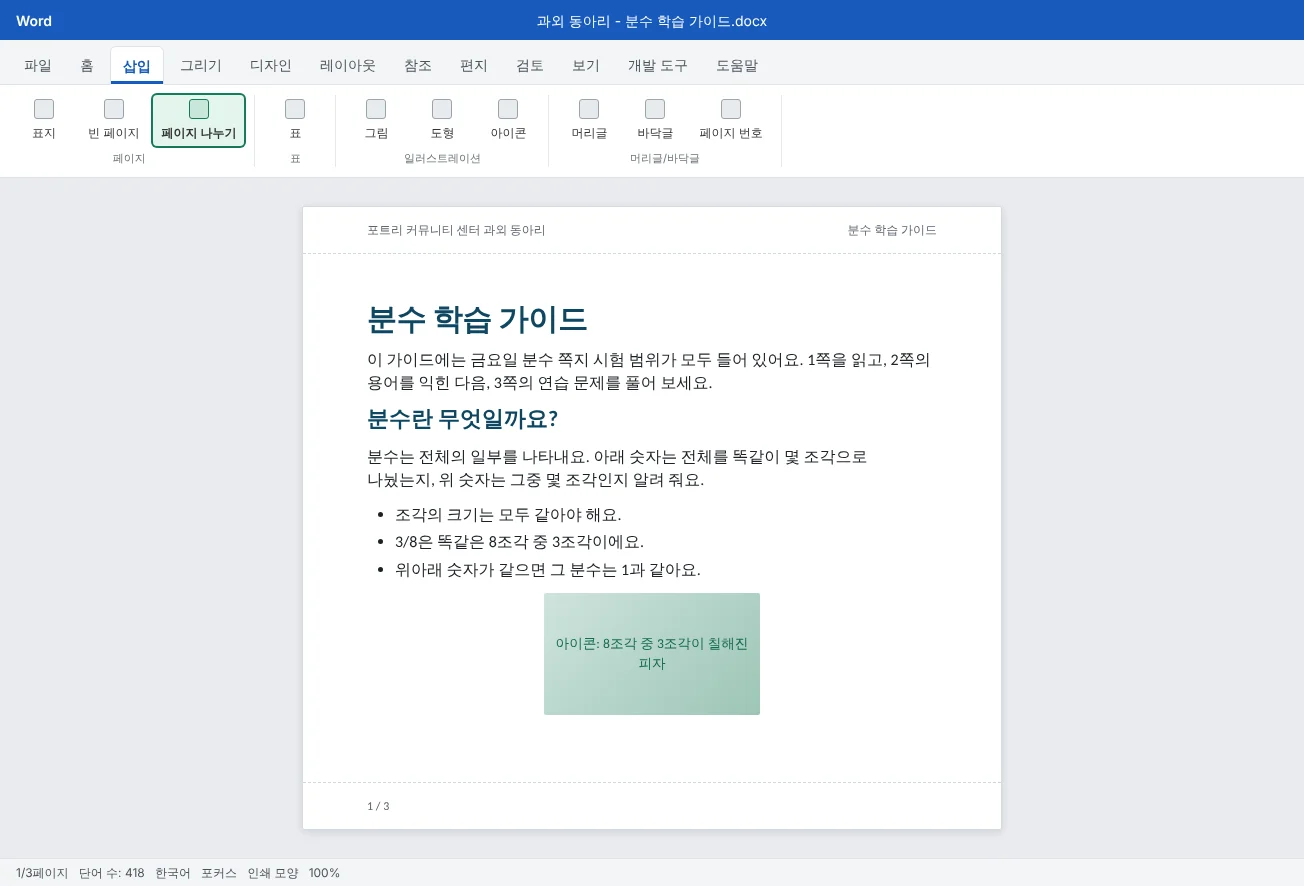The width and height of the screenshot is (1304, 886).
Task: Click the 100% zoom level
Action: [324, 873]
